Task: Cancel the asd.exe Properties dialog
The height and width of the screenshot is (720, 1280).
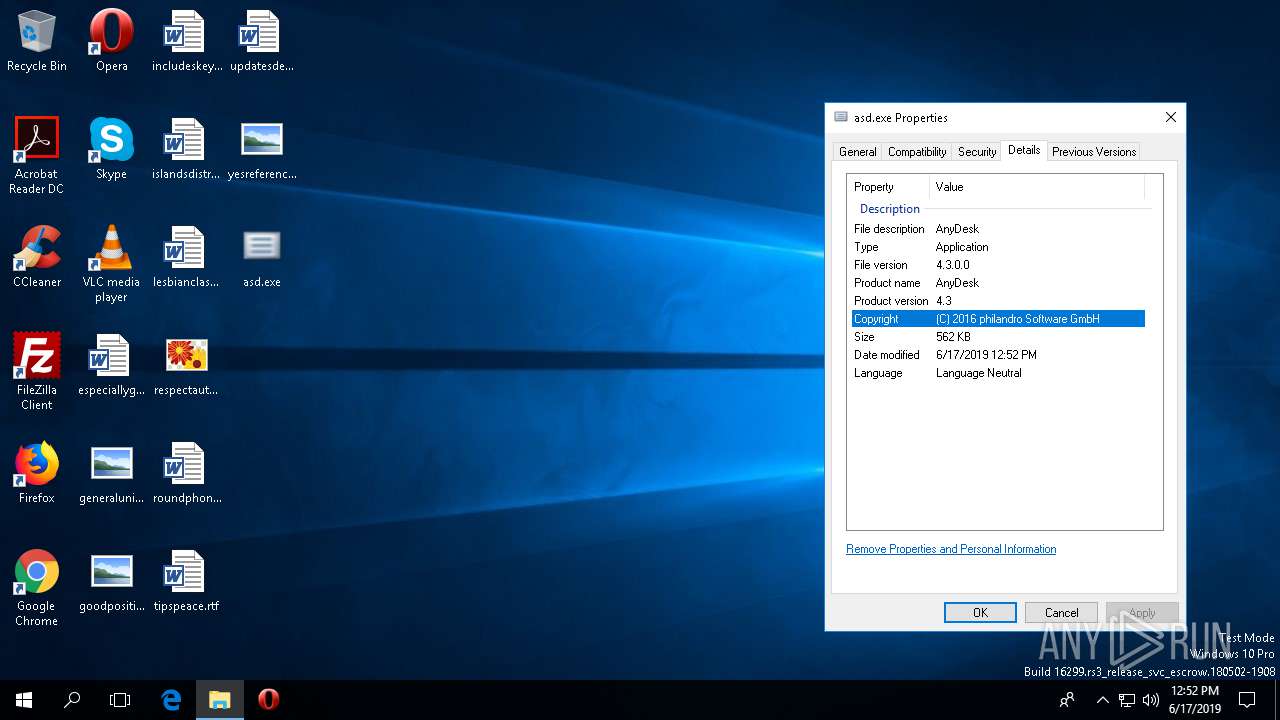Action: pyautogui.click(x=1061, y=613)
